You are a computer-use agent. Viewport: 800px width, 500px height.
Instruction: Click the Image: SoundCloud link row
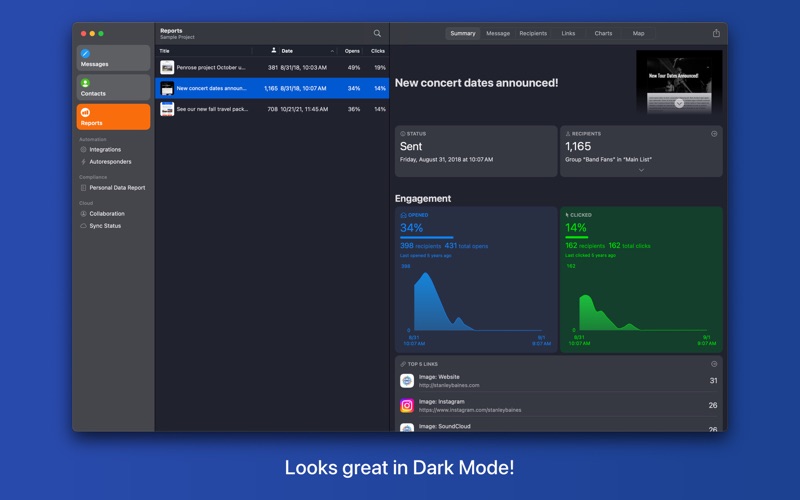tap(559, 426)
